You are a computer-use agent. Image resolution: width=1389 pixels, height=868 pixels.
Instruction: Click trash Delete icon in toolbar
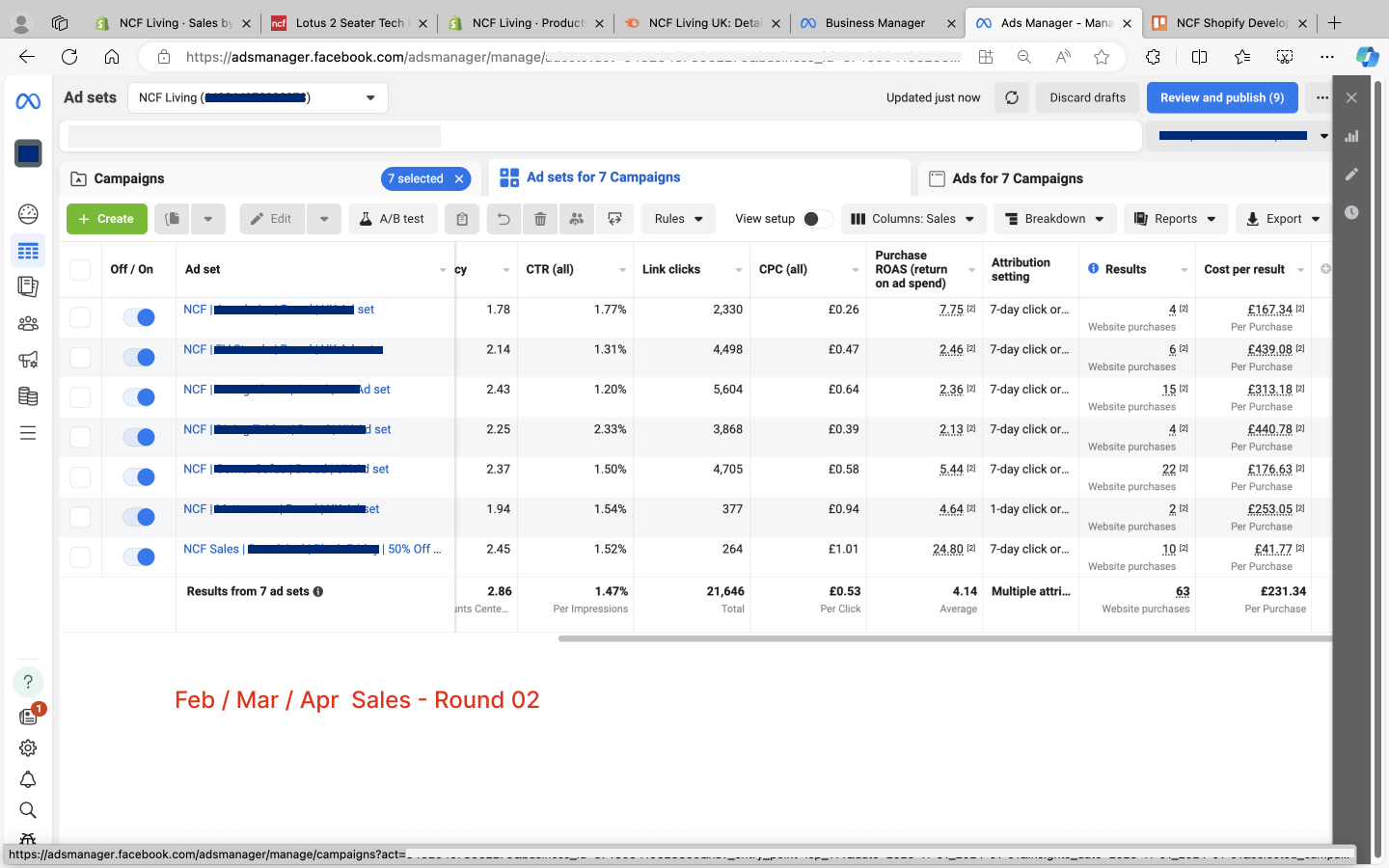(540, 219)
